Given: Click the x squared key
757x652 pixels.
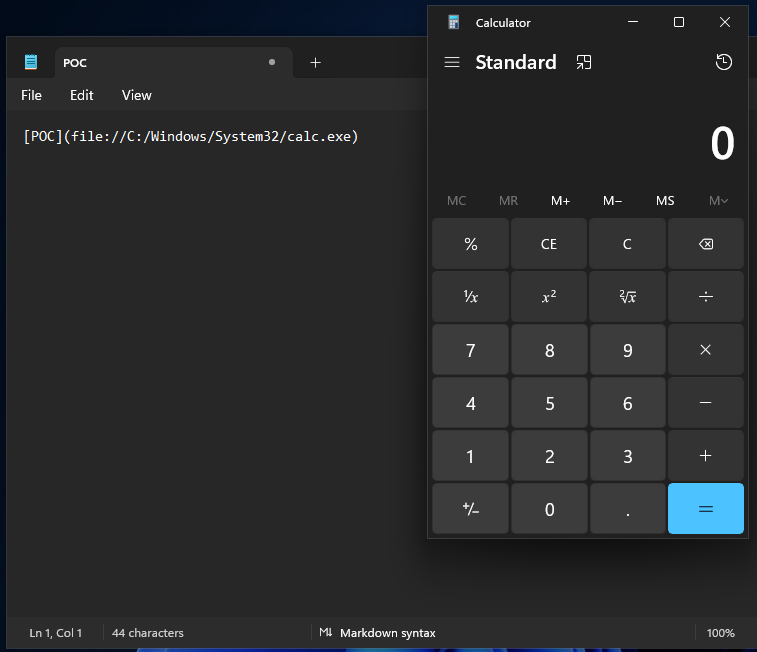Looking at the screenshot, I should [x=549, y=297].
